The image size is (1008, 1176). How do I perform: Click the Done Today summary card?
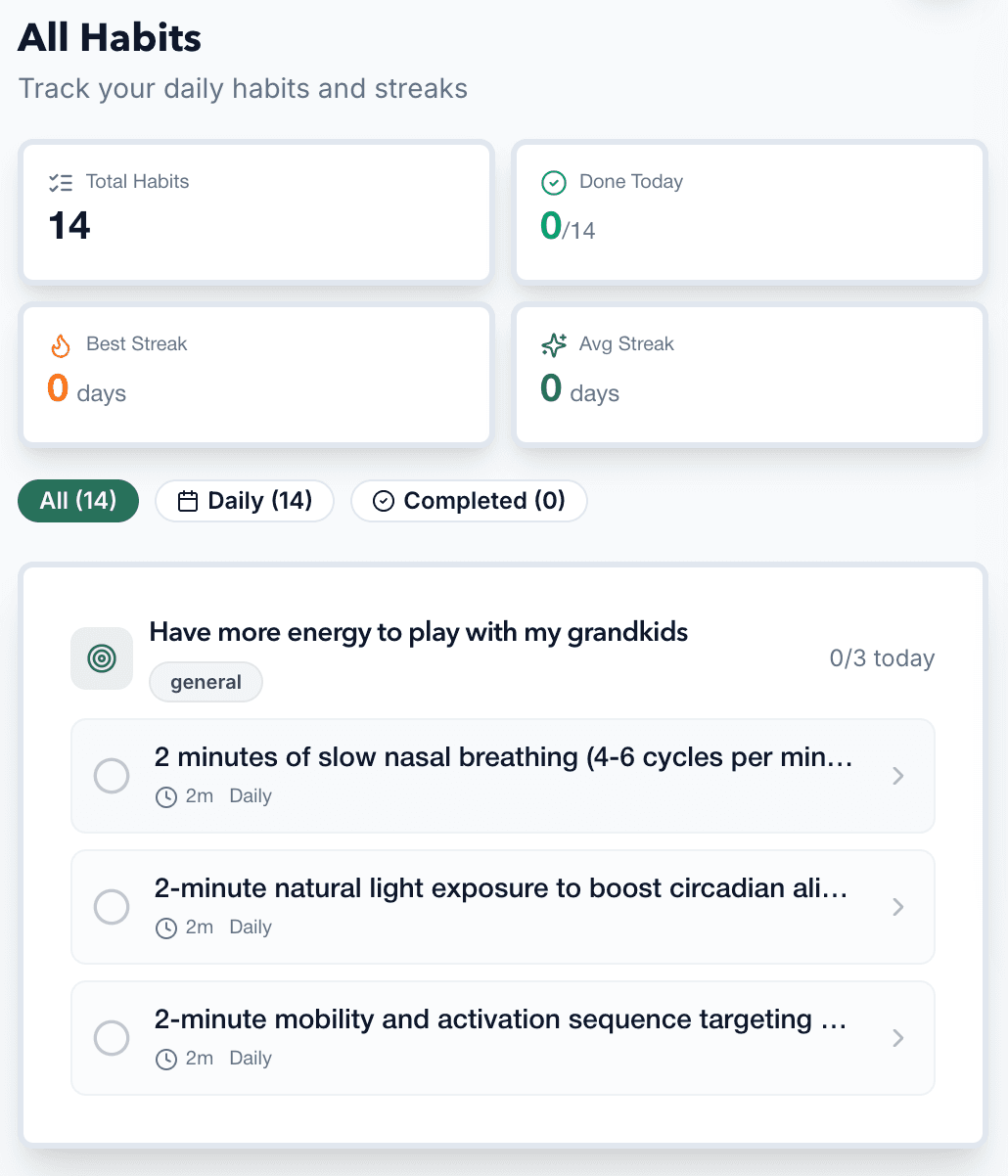pos(749,211)
